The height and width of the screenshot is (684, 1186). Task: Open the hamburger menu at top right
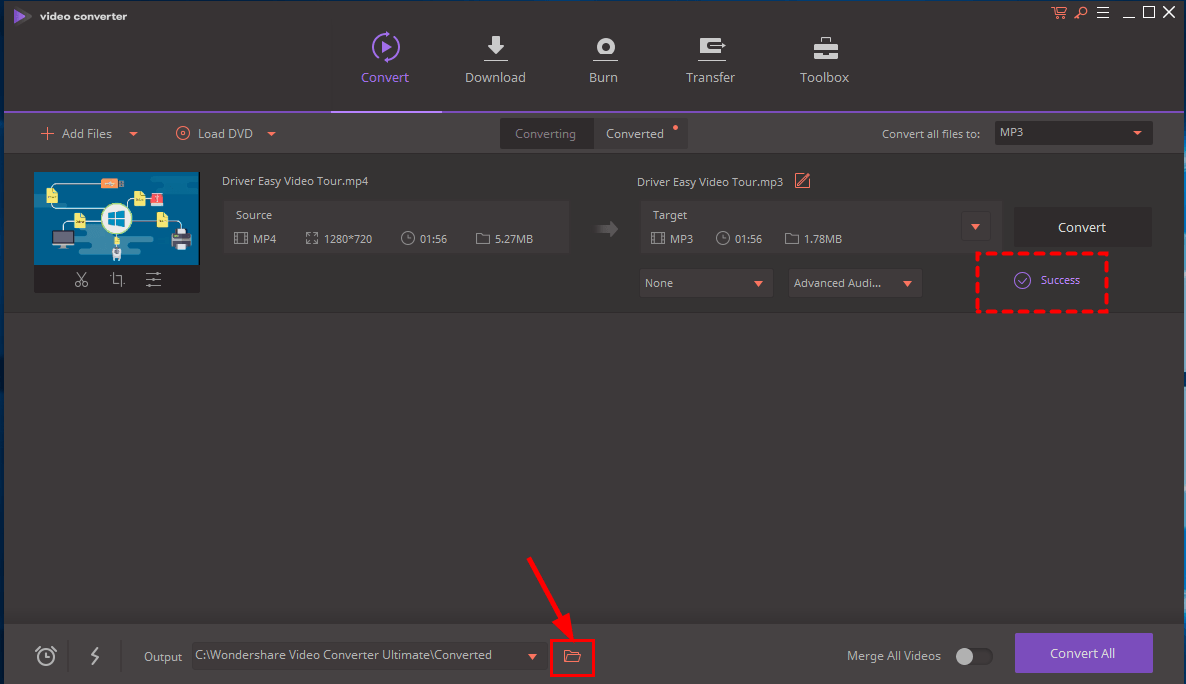(x=1103, y=13)
